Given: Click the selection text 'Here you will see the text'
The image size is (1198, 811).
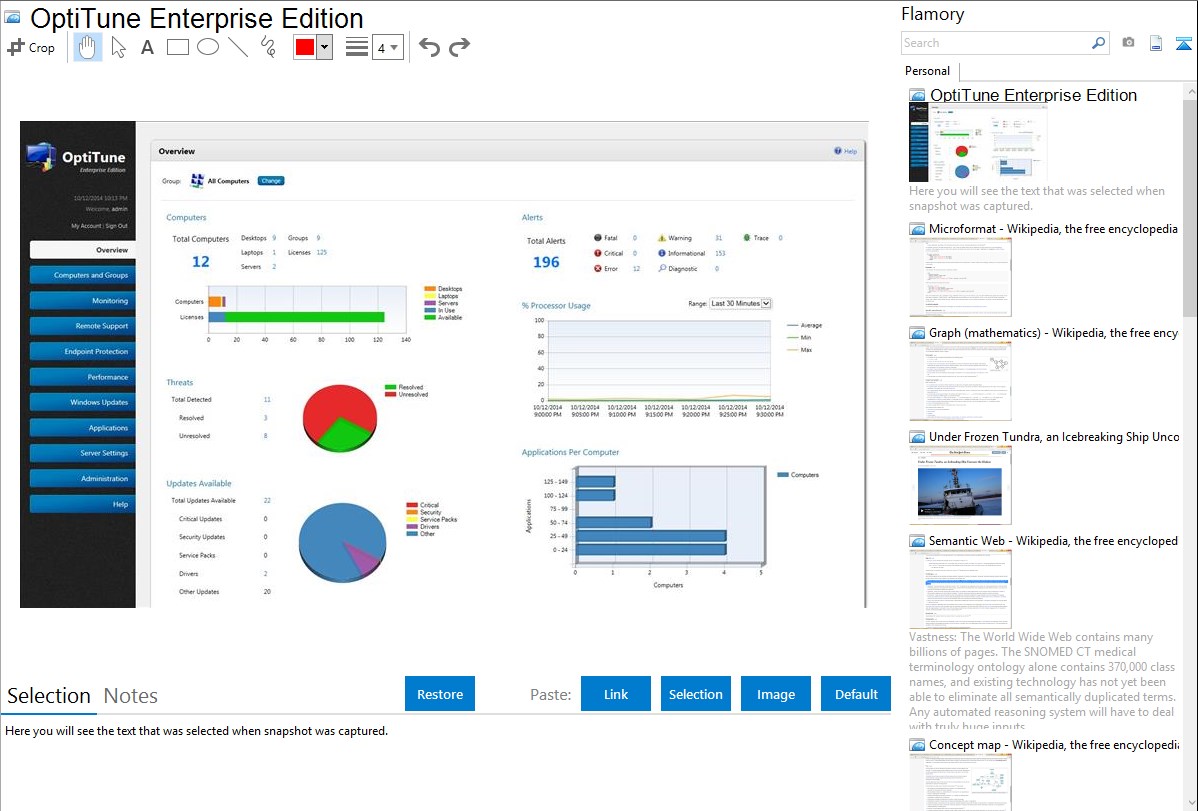Looking at the screenshot, I should pyautogui.click(x=196, y=732).
